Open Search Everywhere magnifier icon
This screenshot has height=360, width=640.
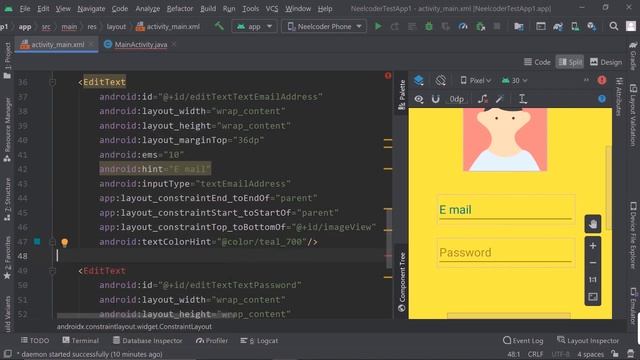click(613, 27)
